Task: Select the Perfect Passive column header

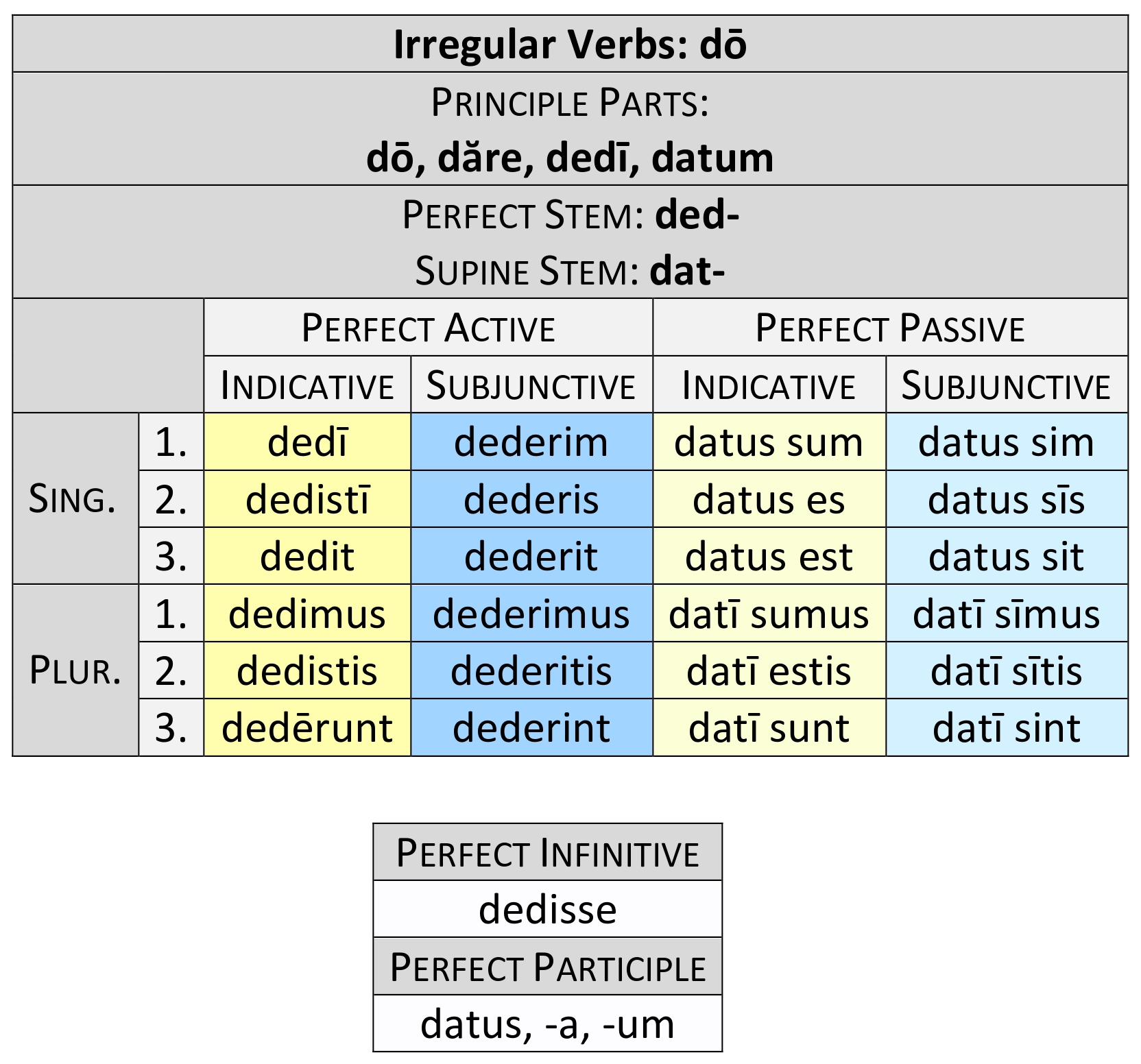Action: point(889,328)
